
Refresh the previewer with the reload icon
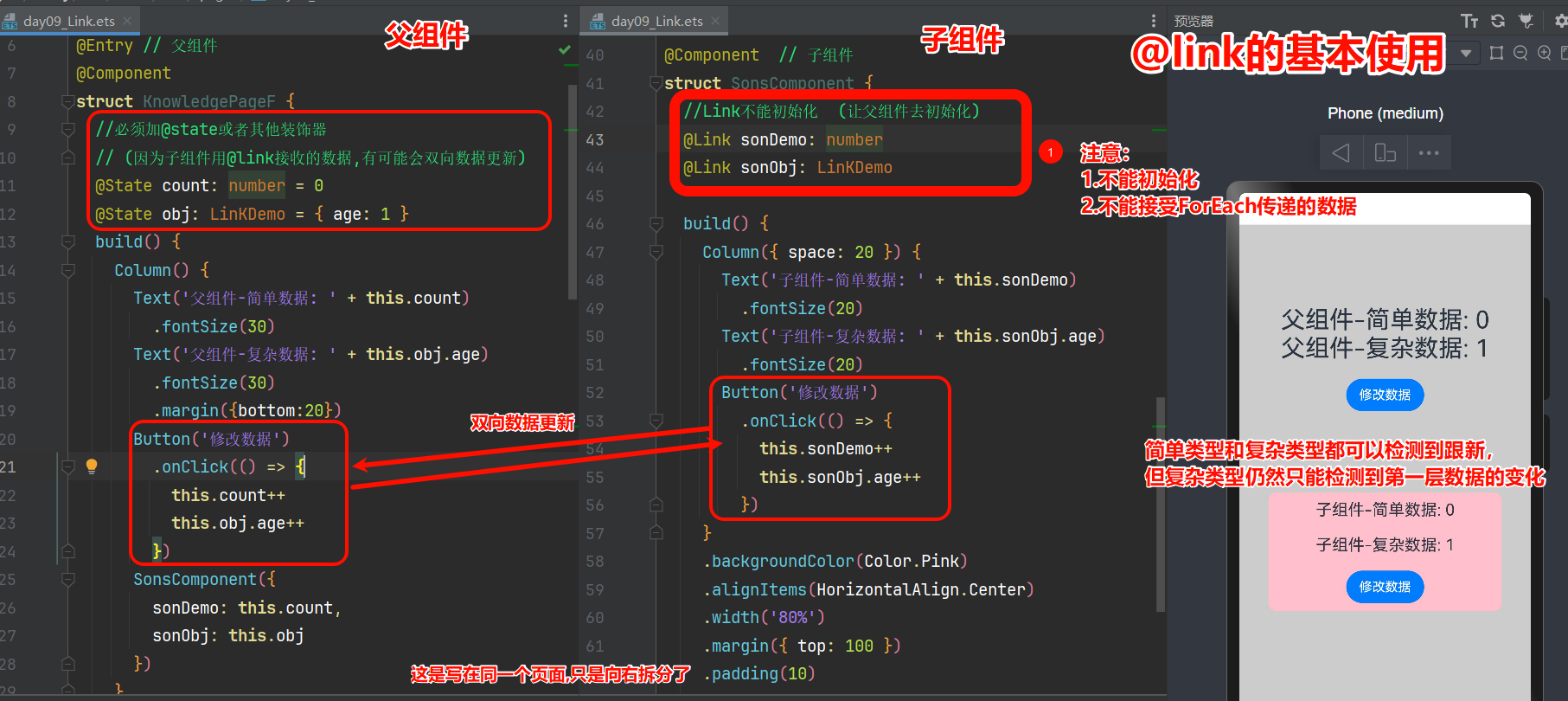point(1498,21)
